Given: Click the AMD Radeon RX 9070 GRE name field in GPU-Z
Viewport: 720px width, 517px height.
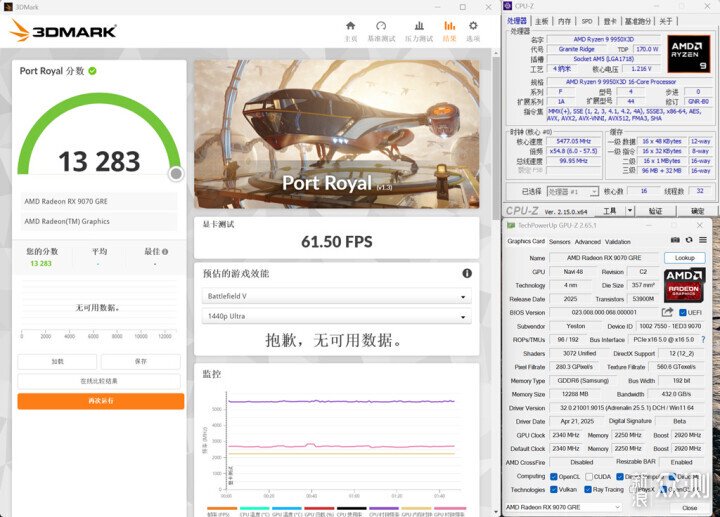Looking at the screenshot, I should click(x=604, y=258).
